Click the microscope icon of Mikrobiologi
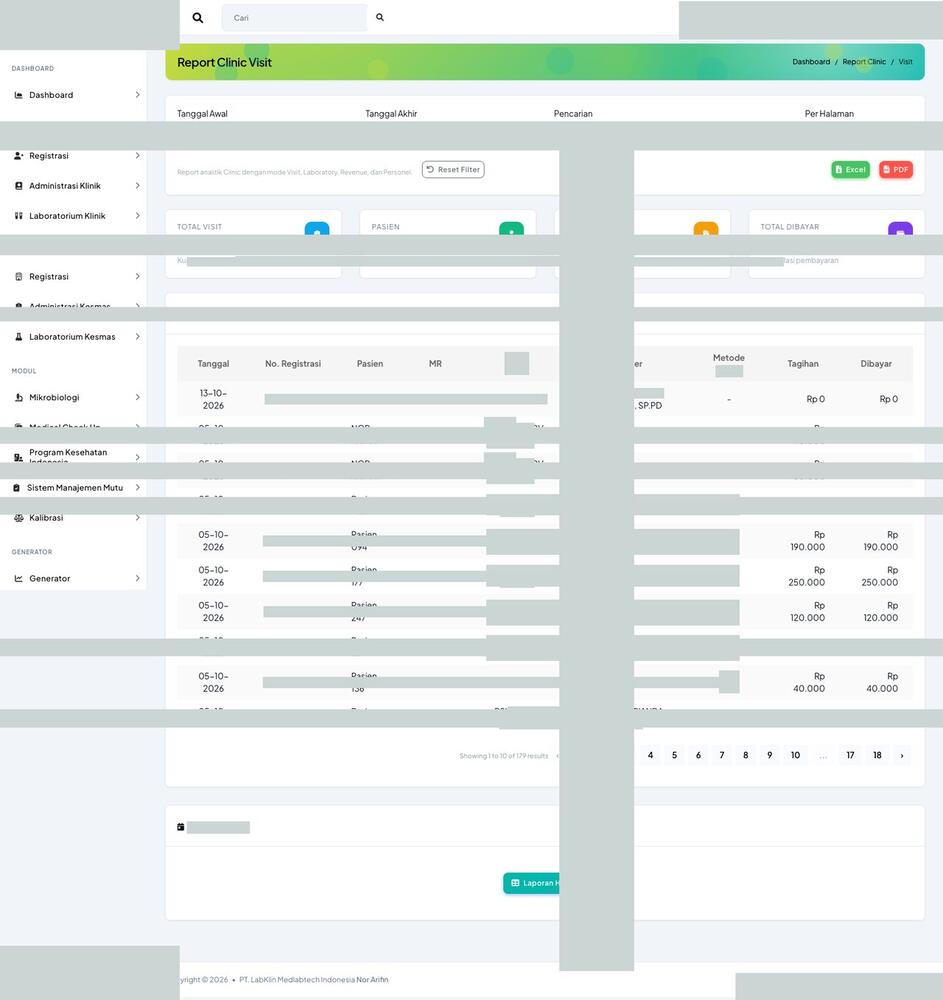 coord(18,397)
